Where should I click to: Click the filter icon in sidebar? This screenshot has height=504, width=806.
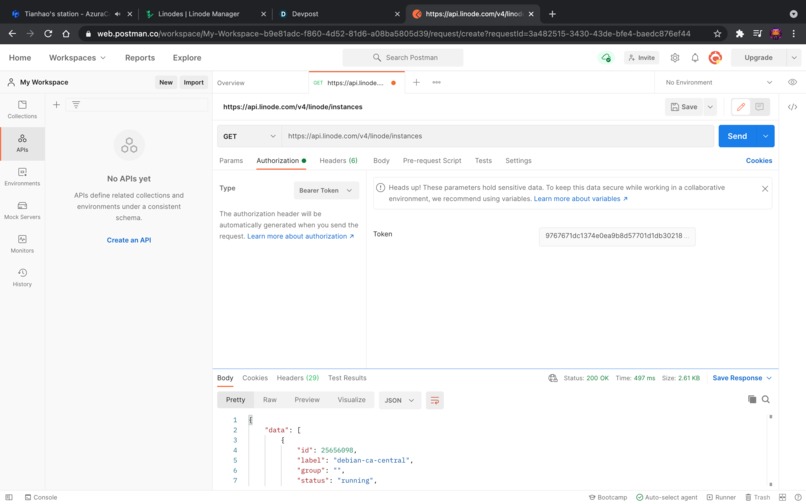click(x=76, y=105)
